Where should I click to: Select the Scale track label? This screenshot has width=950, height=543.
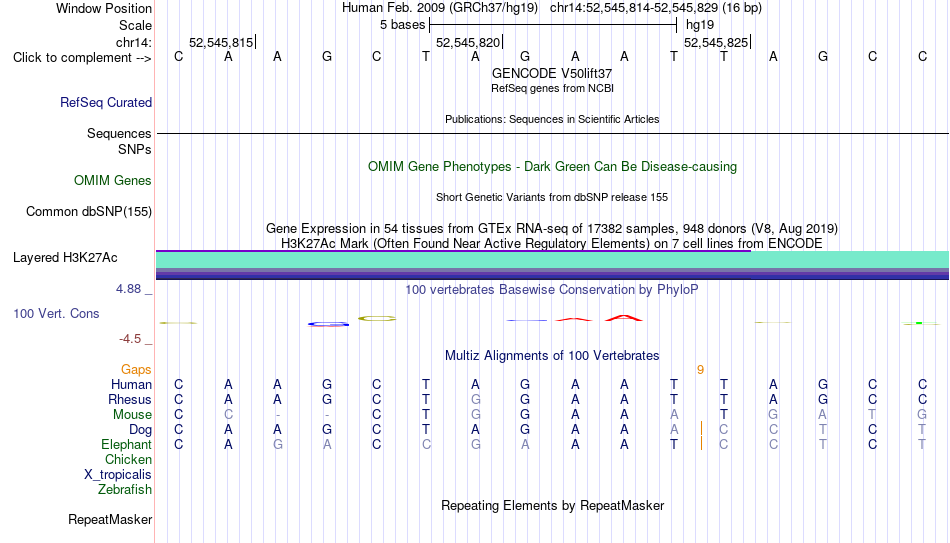135,25
